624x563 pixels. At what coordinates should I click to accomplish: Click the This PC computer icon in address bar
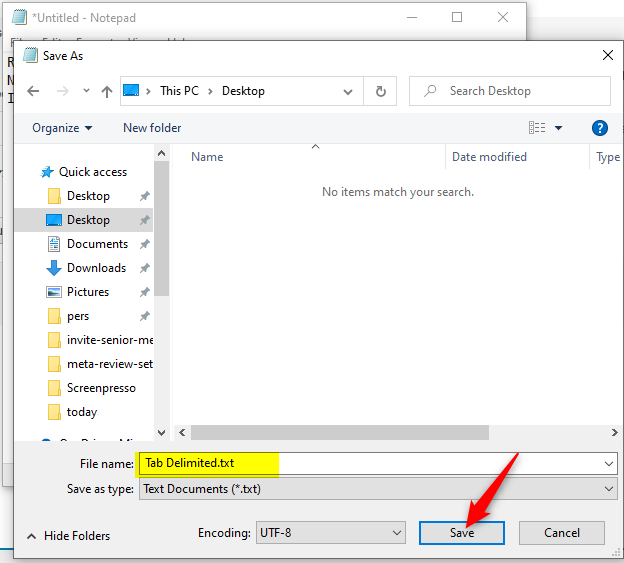coord(131,90)
